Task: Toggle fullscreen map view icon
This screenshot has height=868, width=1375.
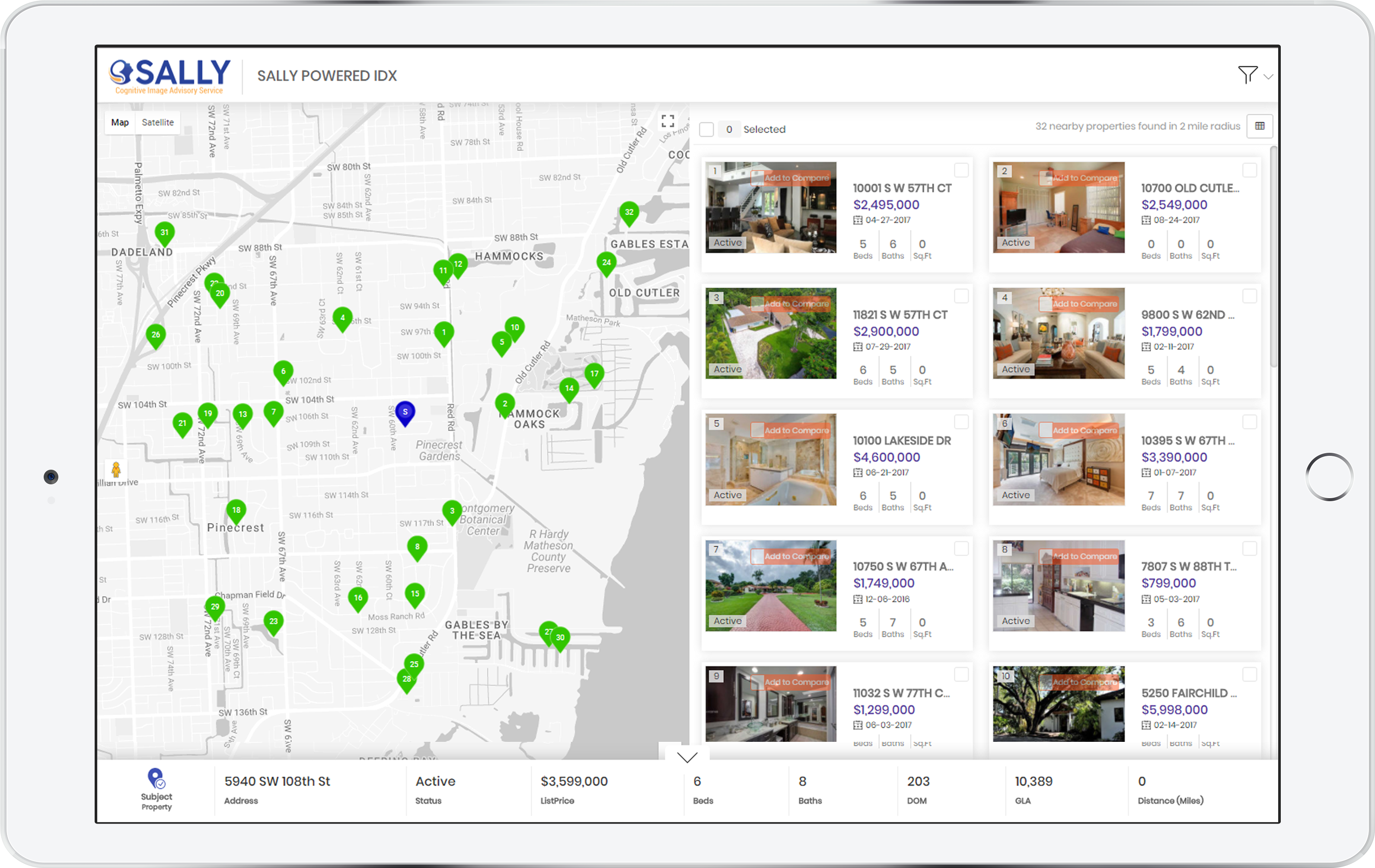Action: coord(667,121)
